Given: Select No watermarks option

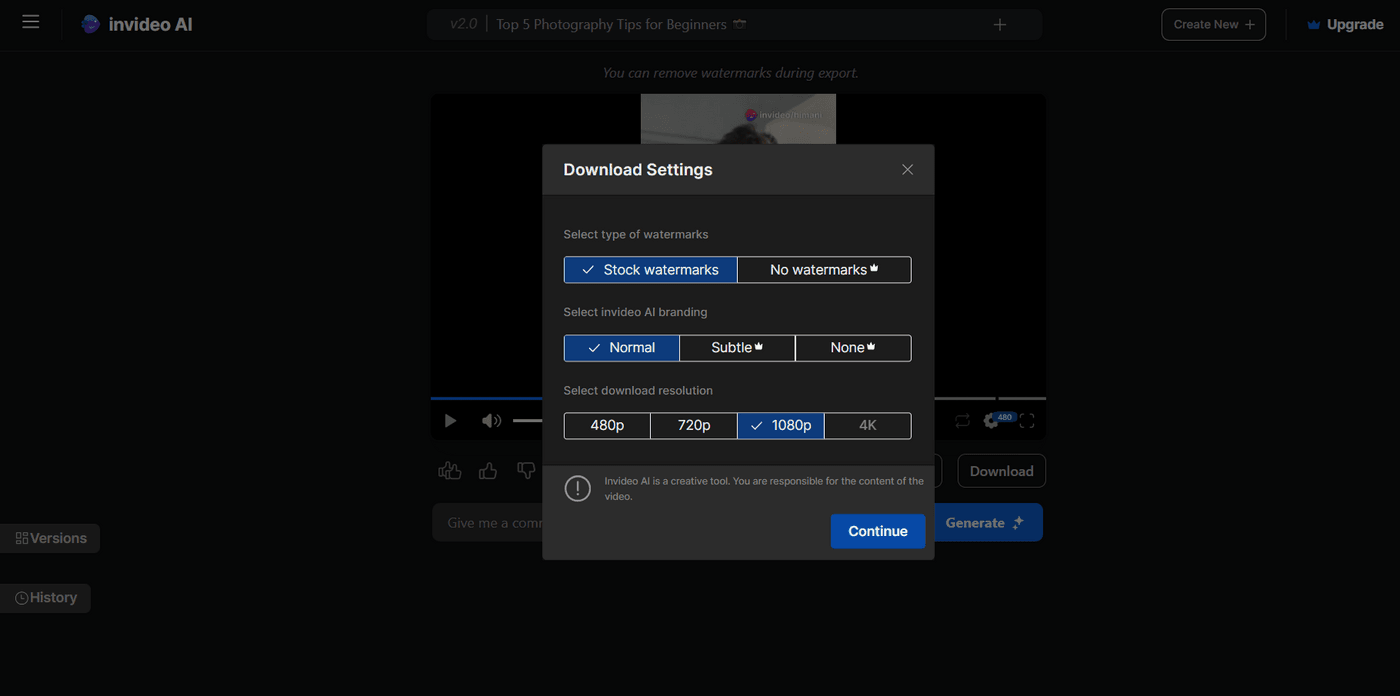Looking at the screenshot, I should pyautogui.click(x=823, y=269).
